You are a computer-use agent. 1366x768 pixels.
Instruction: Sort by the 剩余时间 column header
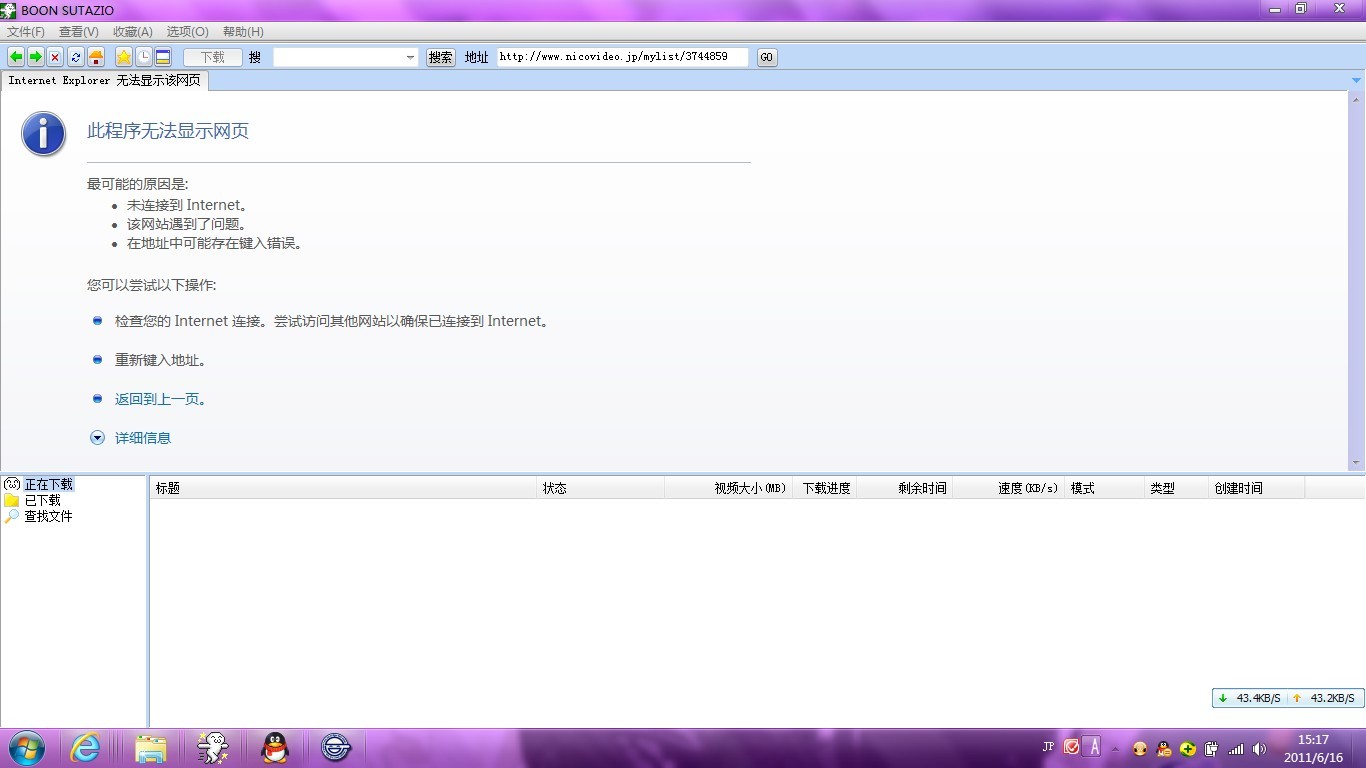905,488
